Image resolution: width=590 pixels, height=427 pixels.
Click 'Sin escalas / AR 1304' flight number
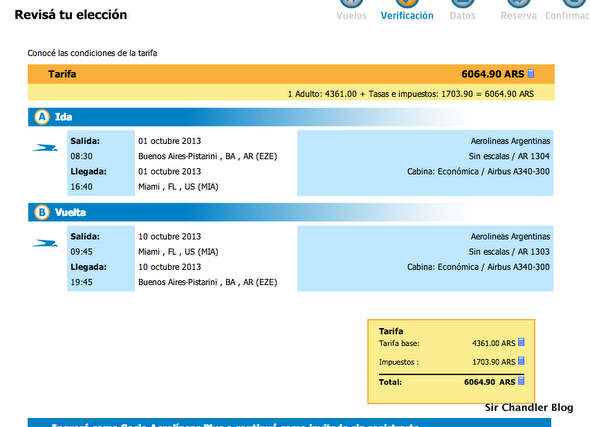click(x=509, y=156)
